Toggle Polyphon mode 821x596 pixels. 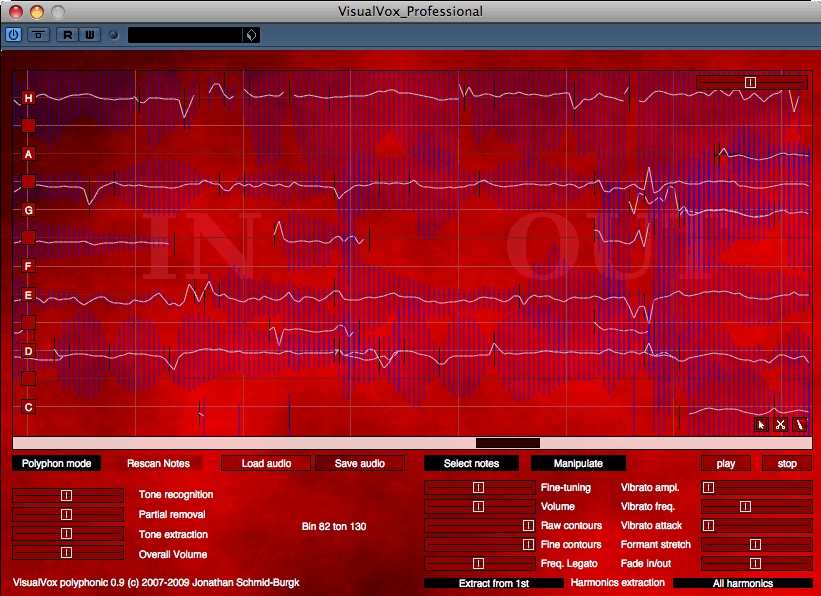(x=57, y=463)
